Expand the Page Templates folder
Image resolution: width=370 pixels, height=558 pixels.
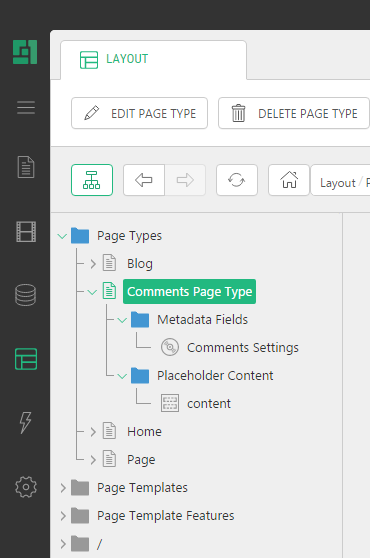click(63, 488)
